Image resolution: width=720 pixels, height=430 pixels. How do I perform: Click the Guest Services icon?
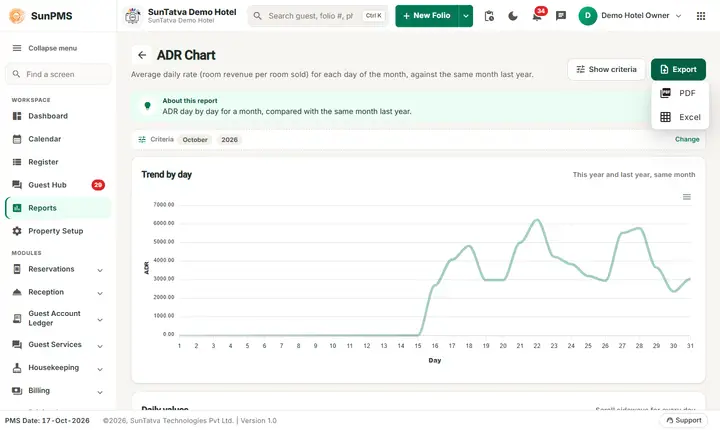pos(17,345)
